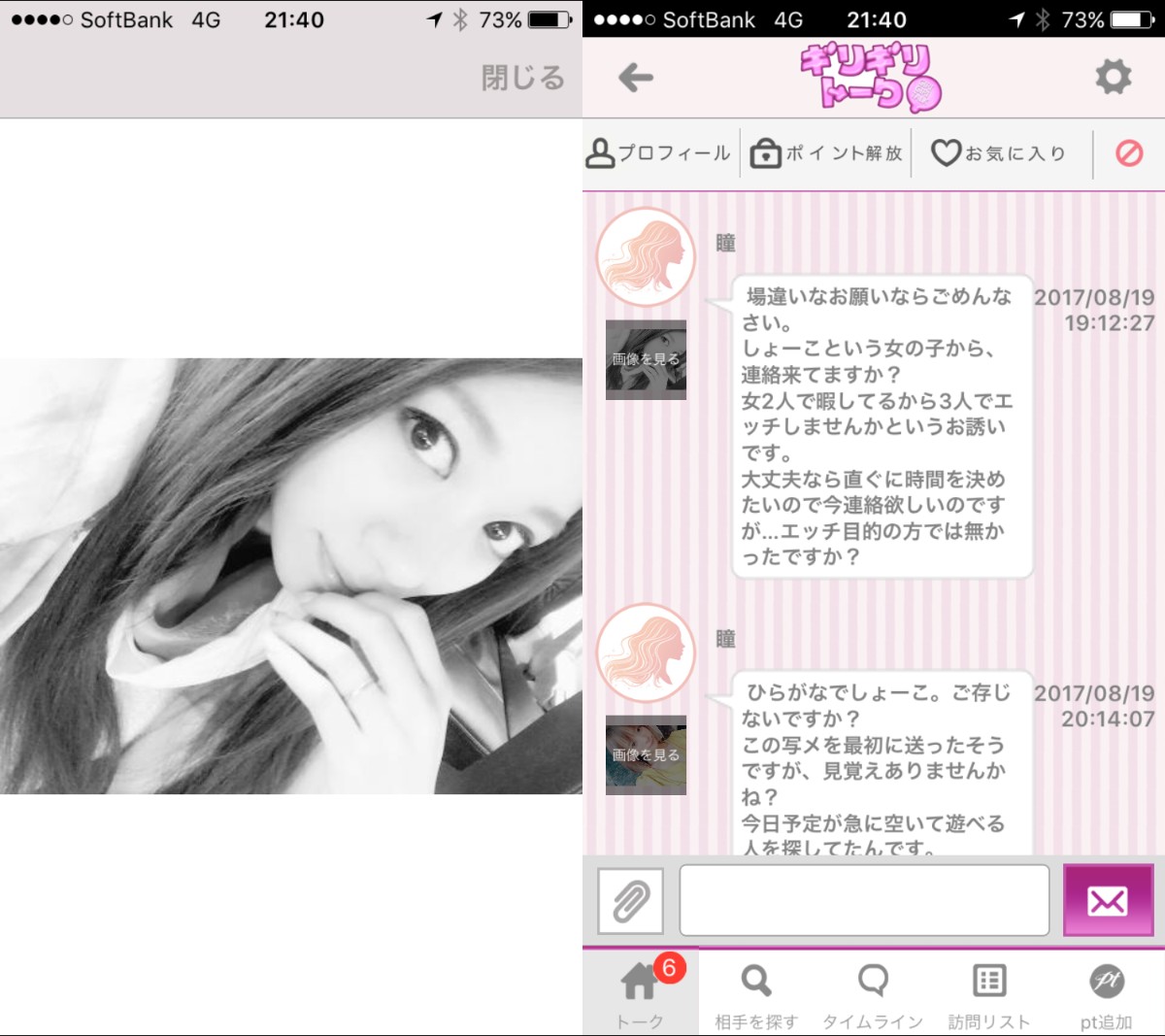
Task: Click the red block icon
Action: 1130,152
